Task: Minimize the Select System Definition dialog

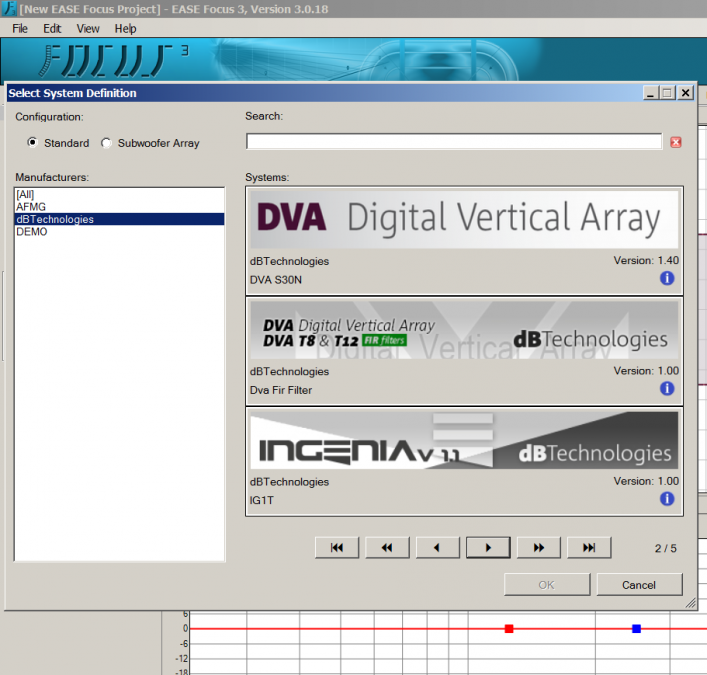Action: coord(650,93)
